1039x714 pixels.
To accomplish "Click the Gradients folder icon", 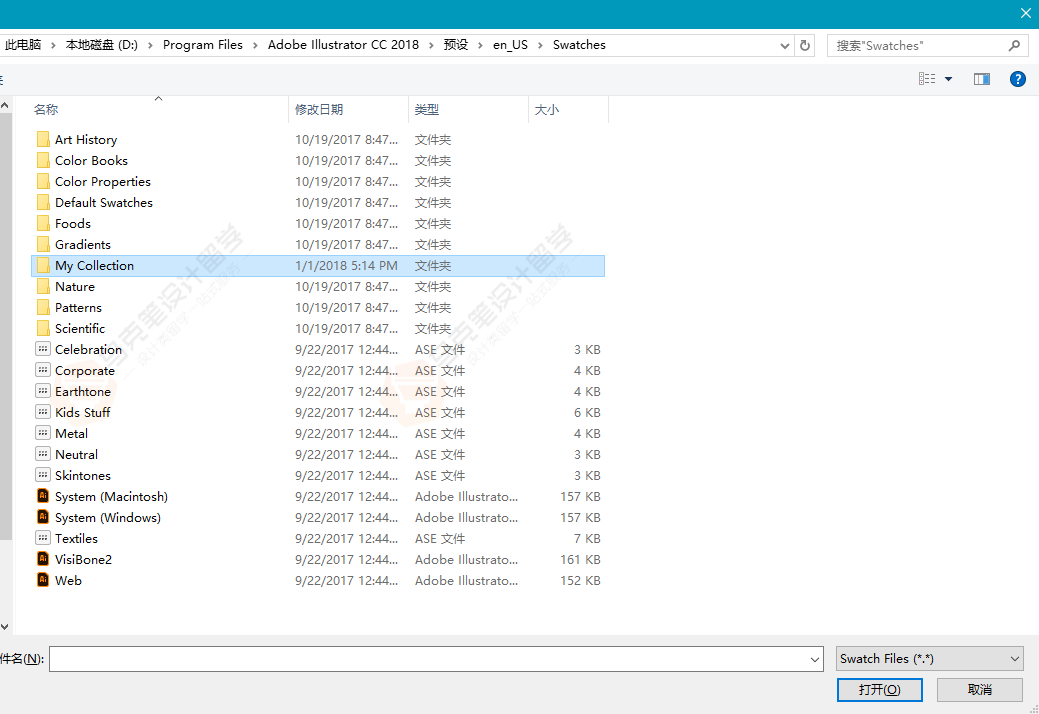I will [x=43, y=244].
